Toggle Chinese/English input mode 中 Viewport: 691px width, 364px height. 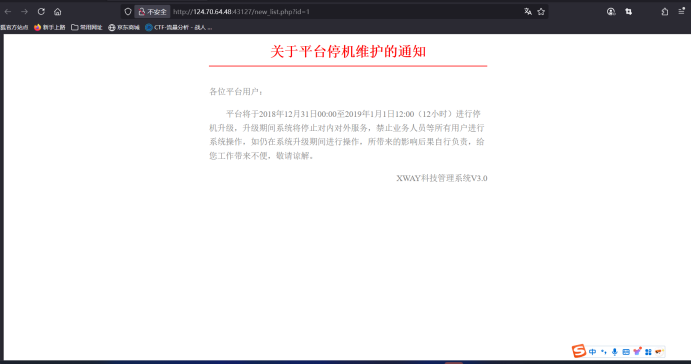592,352
